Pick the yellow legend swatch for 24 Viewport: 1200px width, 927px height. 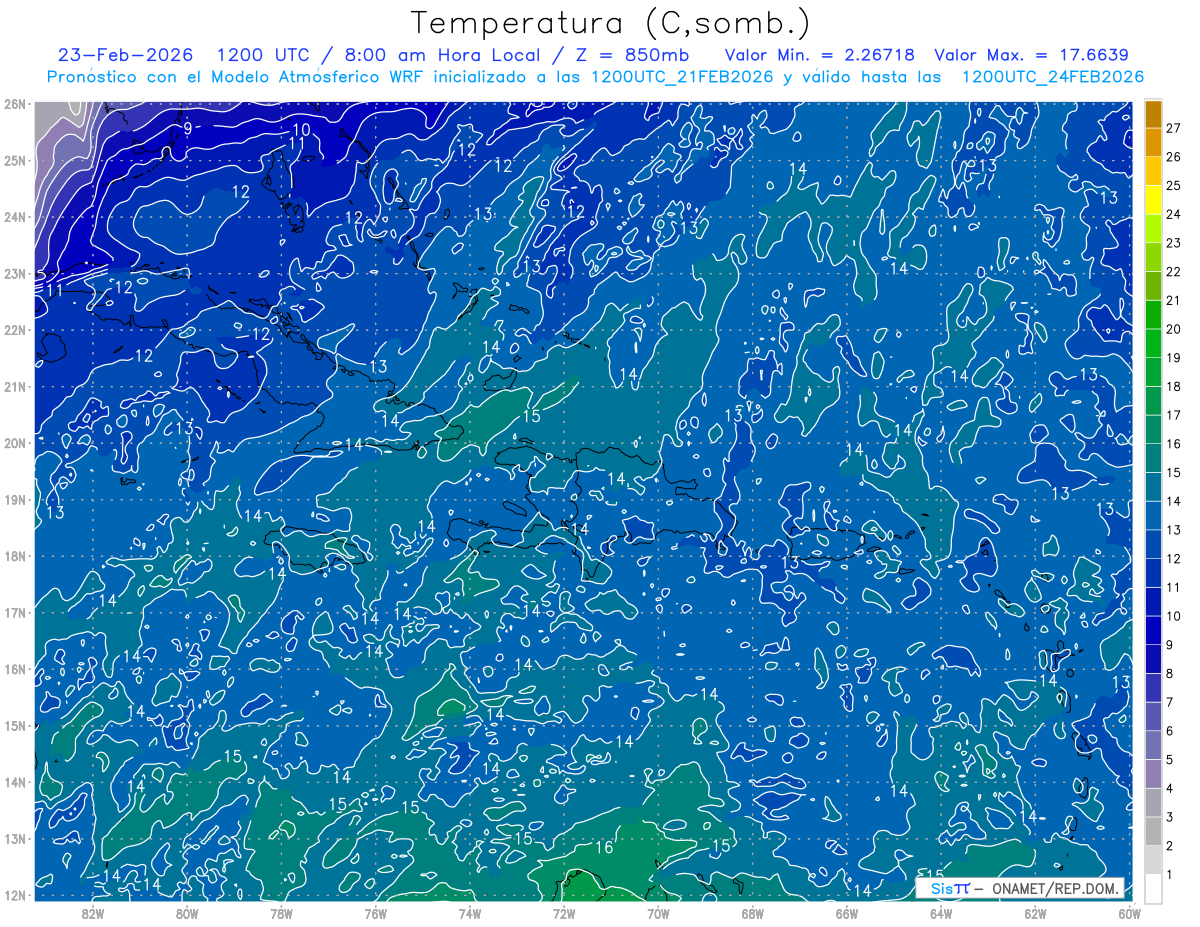[1153, 200]
